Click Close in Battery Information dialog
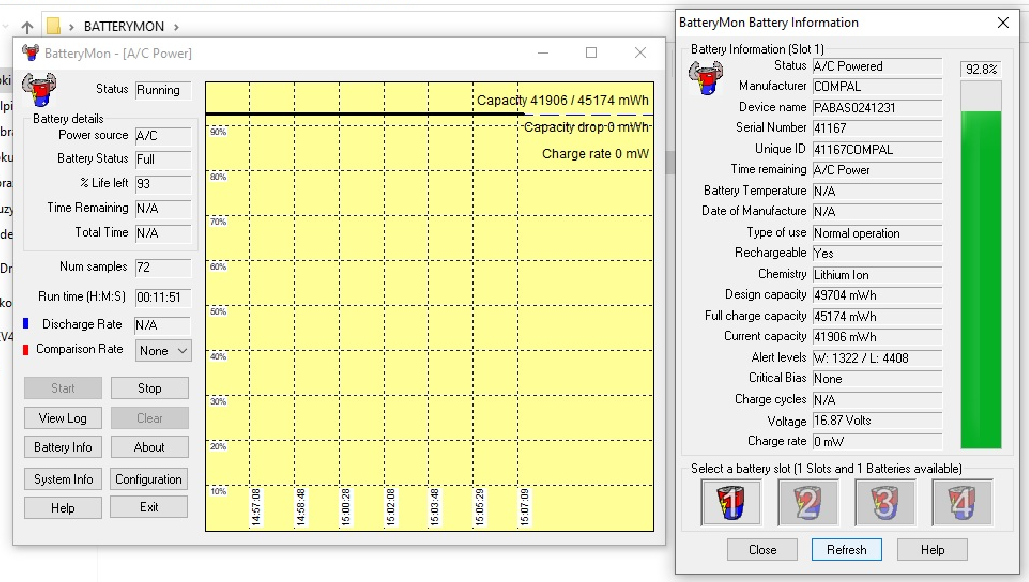 point(762,550)
